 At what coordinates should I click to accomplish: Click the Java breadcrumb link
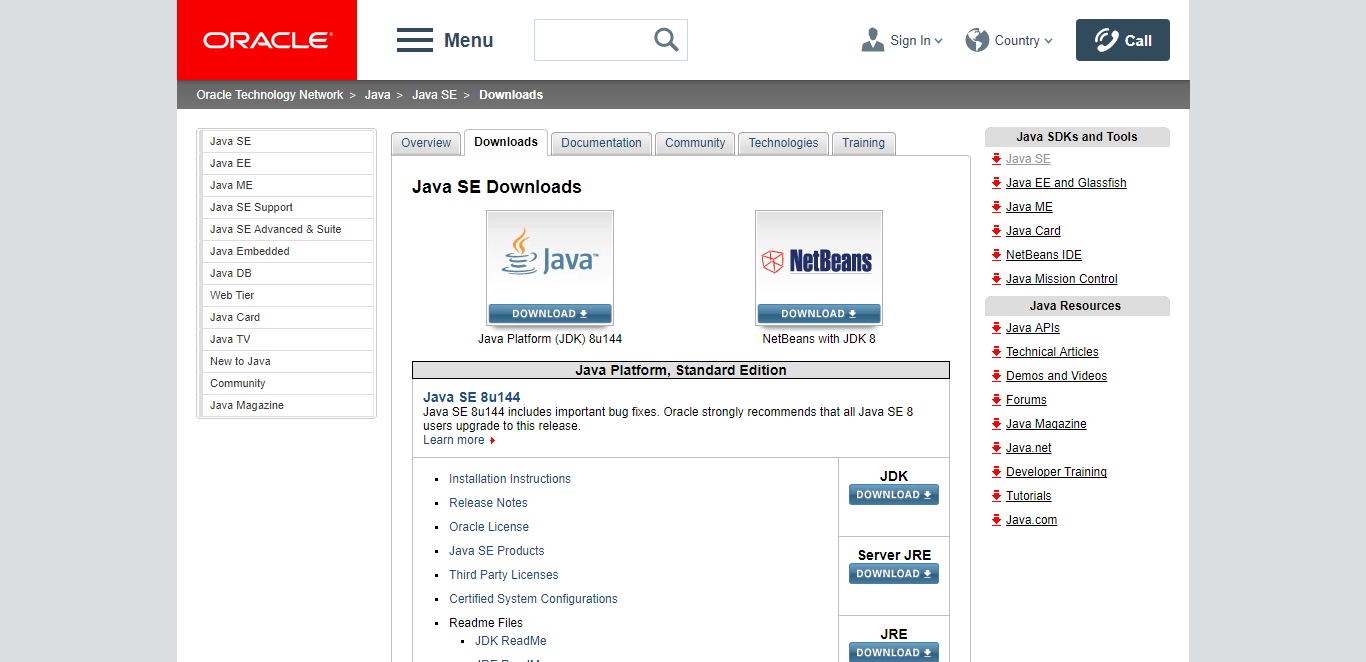coord(378,95)
